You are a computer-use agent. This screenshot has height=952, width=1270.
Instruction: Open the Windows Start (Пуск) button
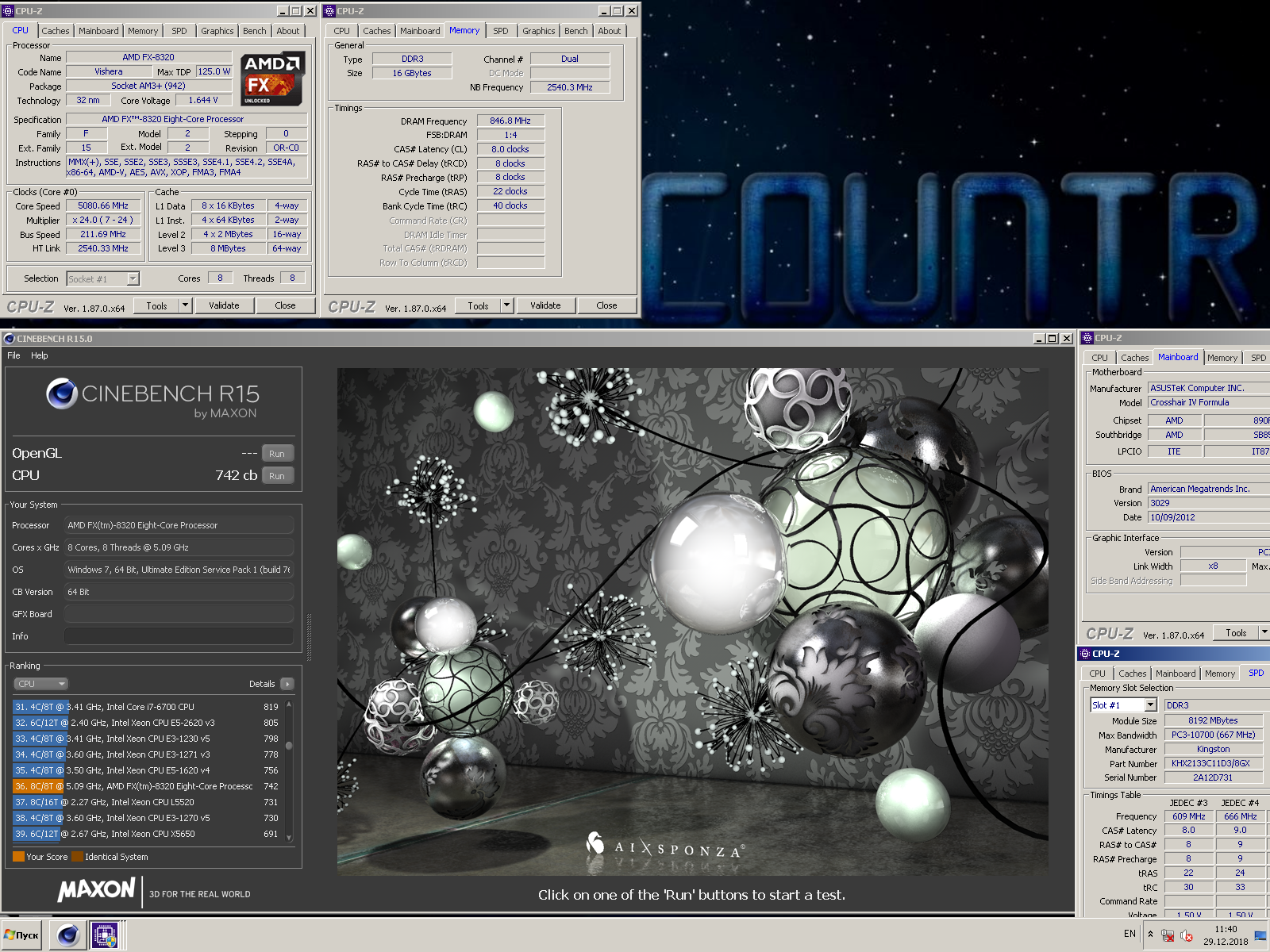pyautogui.click(x=21, y=935)
